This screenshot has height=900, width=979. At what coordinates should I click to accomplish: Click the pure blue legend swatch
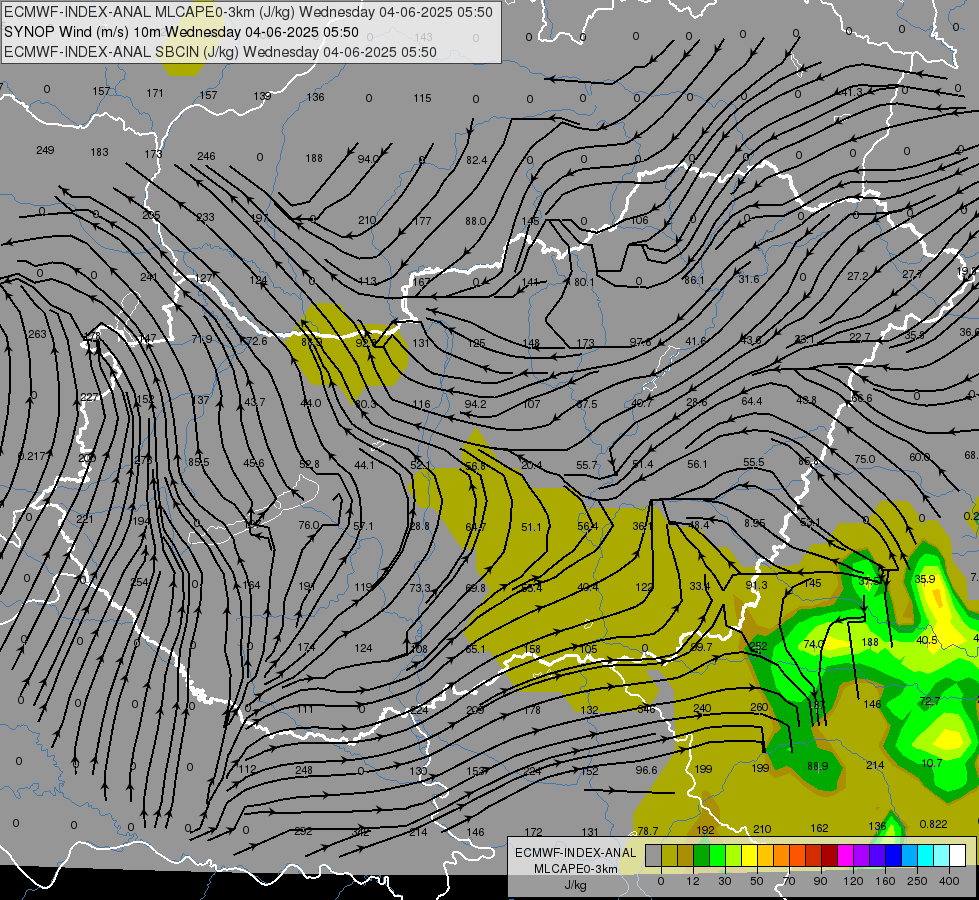point(894,856)
